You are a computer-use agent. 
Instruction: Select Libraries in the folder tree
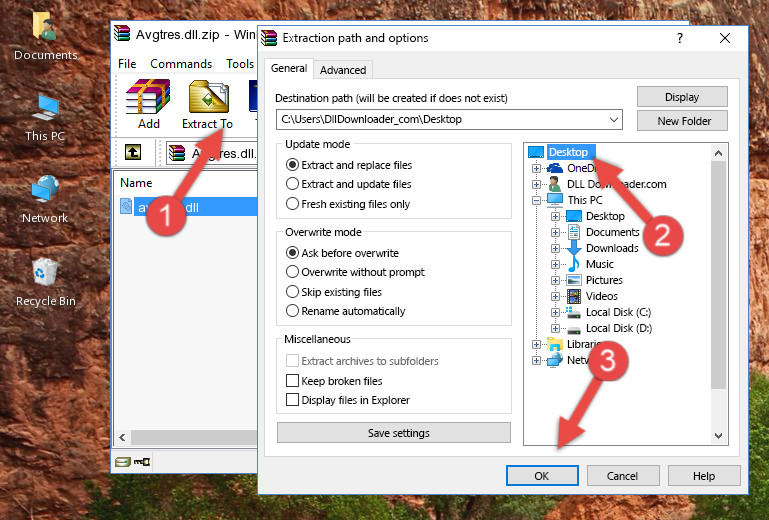[x=584, y=344]
